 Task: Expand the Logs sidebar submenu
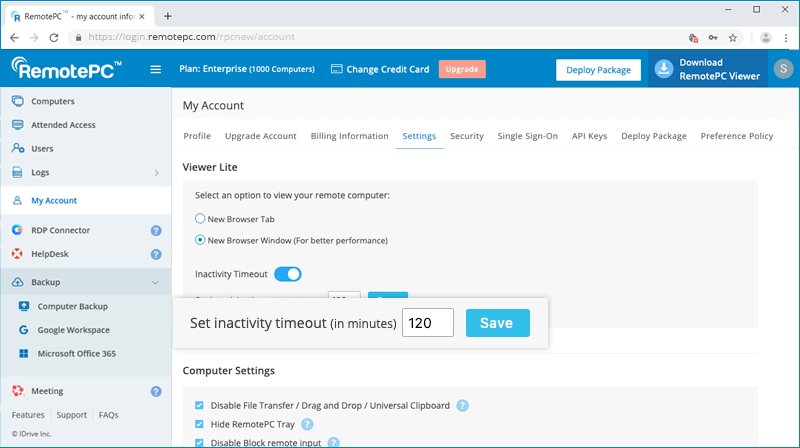[155, 173]
